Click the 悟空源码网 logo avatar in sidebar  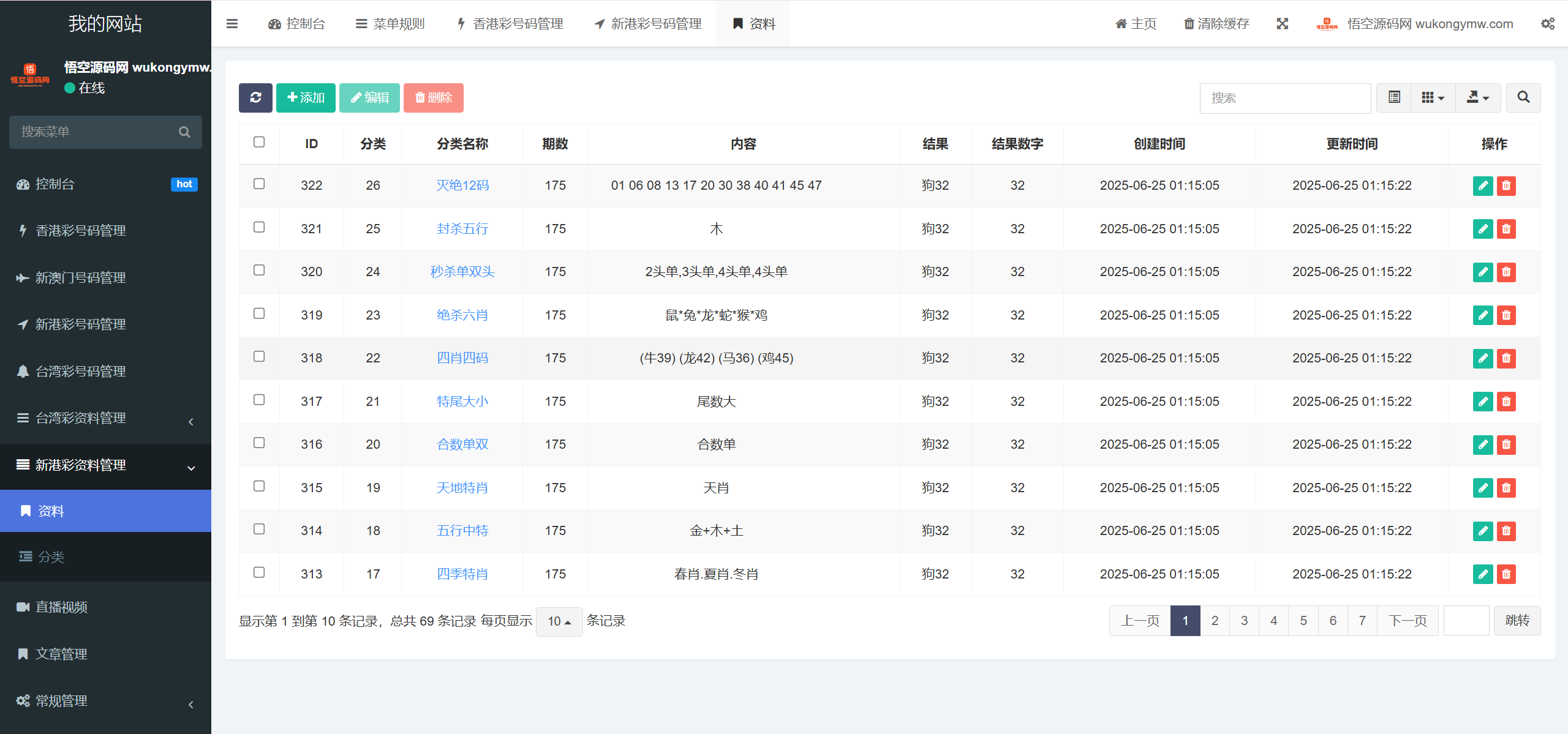(x=30, y=76)
